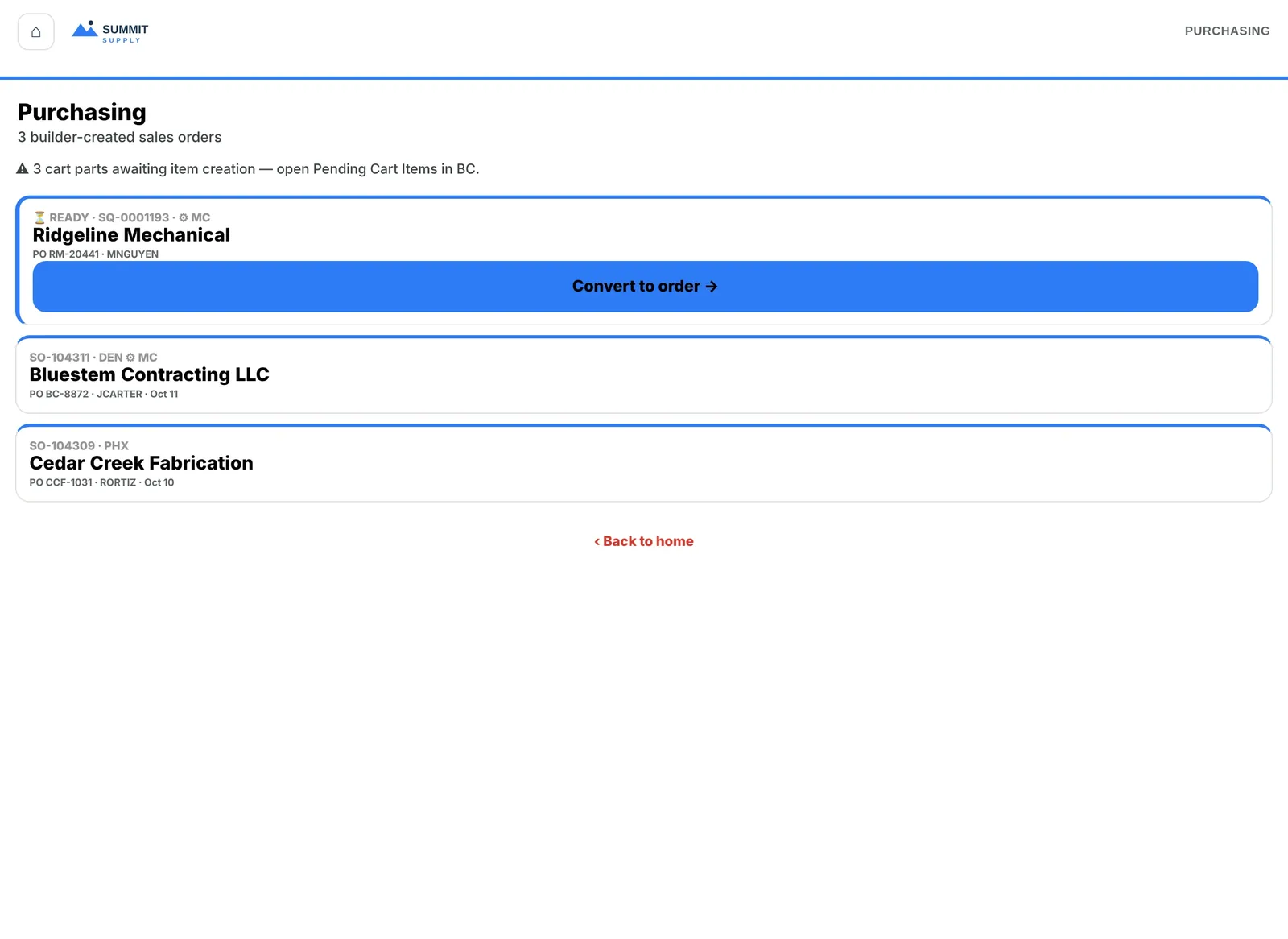
Task: Click the SUMMIT SUPPLY brand text
Action: [x=125, y=33]
